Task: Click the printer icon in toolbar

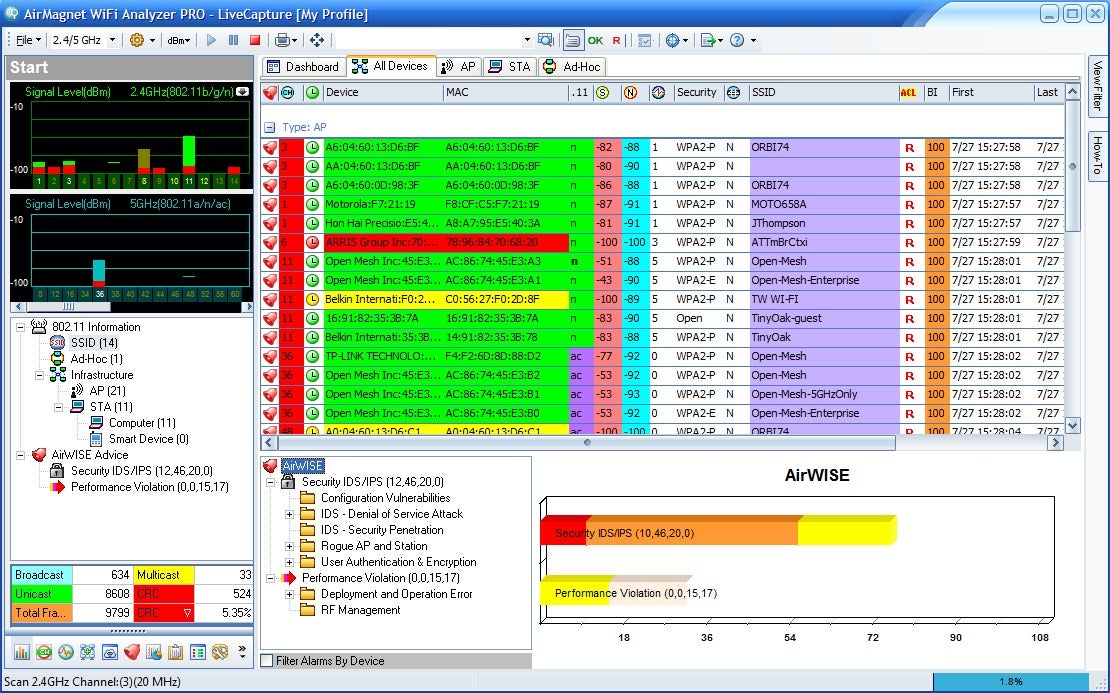Action: [x=282, y=40]
